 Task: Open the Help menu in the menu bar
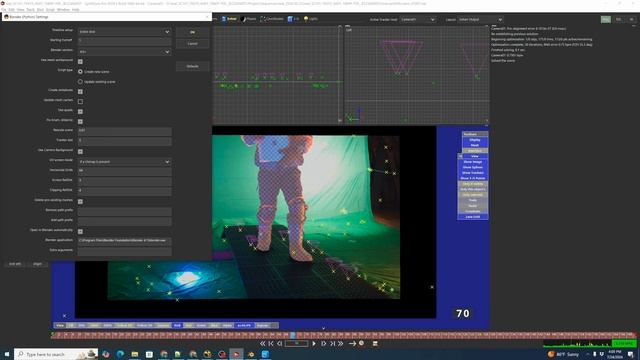(x=76, y=9)
